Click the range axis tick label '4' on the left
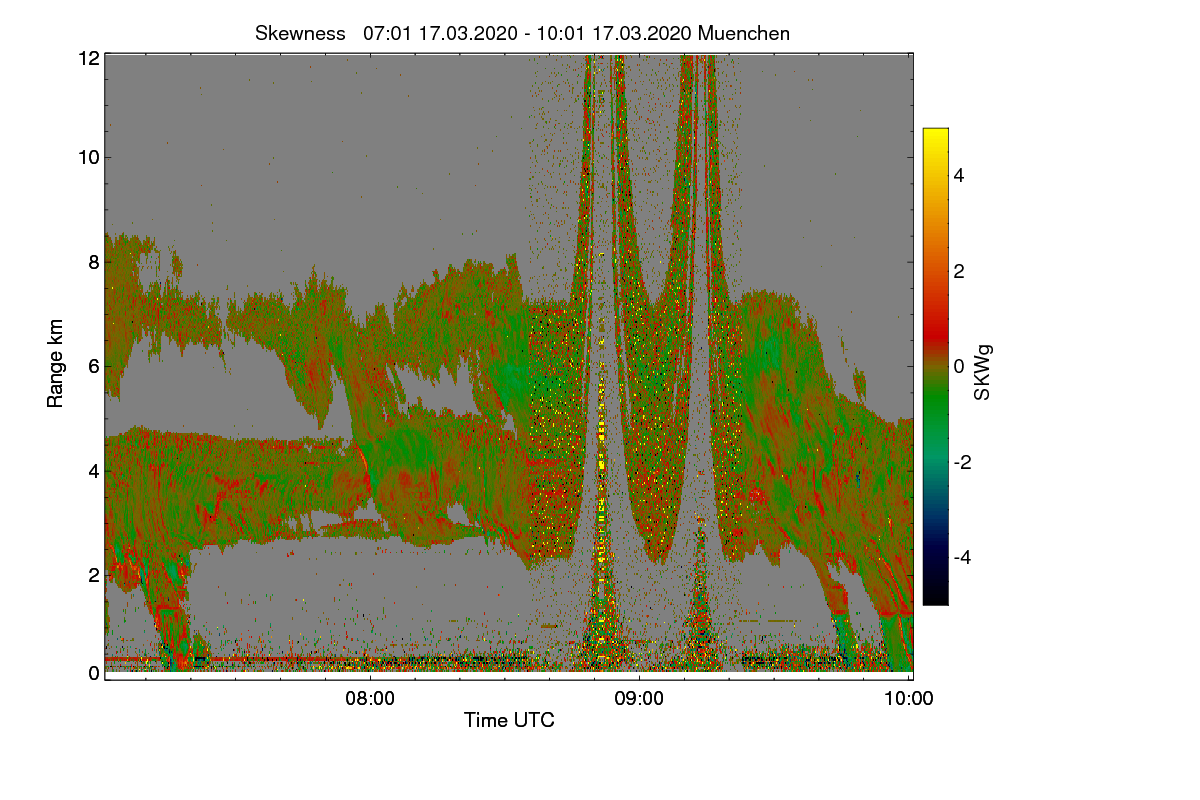The image size is (1200, 800). 93,470
